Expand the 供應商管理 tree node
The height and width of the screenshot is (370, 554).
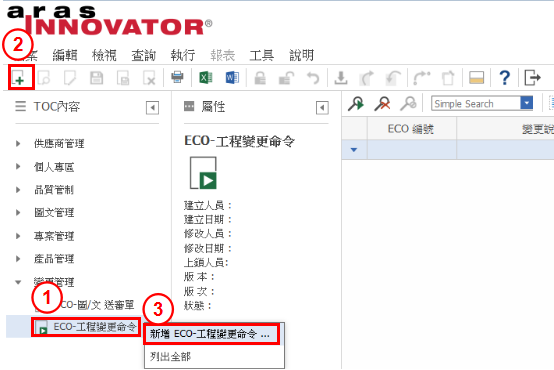(x=18, y=143)
